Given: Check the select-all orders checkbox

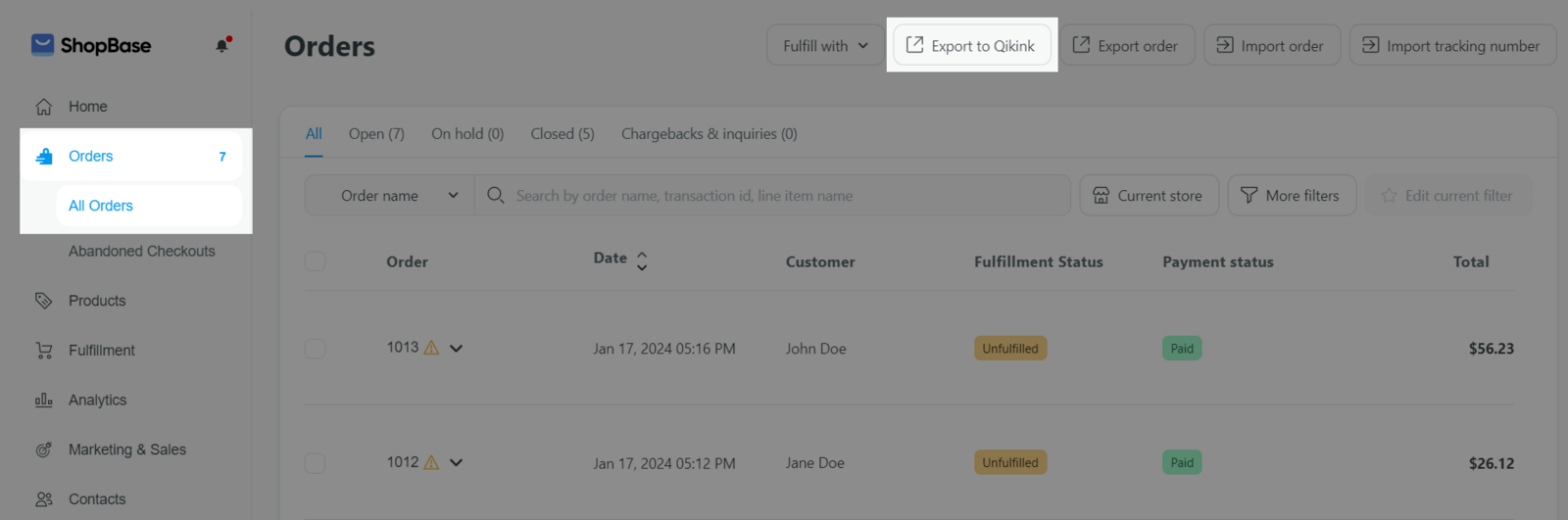Looking at the screenshot, I should point(315,261).
